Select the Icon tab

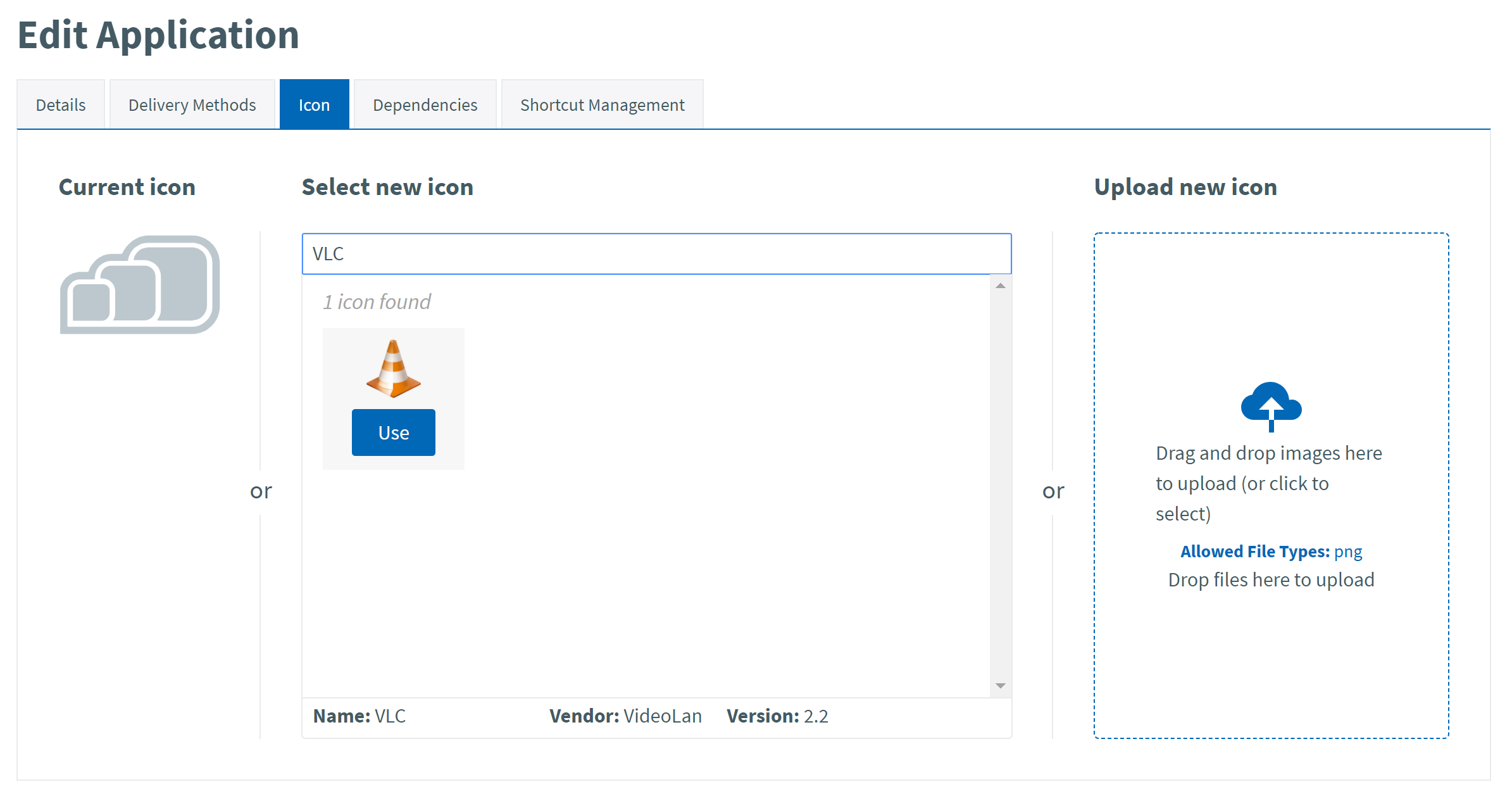(x=314, y=104)
